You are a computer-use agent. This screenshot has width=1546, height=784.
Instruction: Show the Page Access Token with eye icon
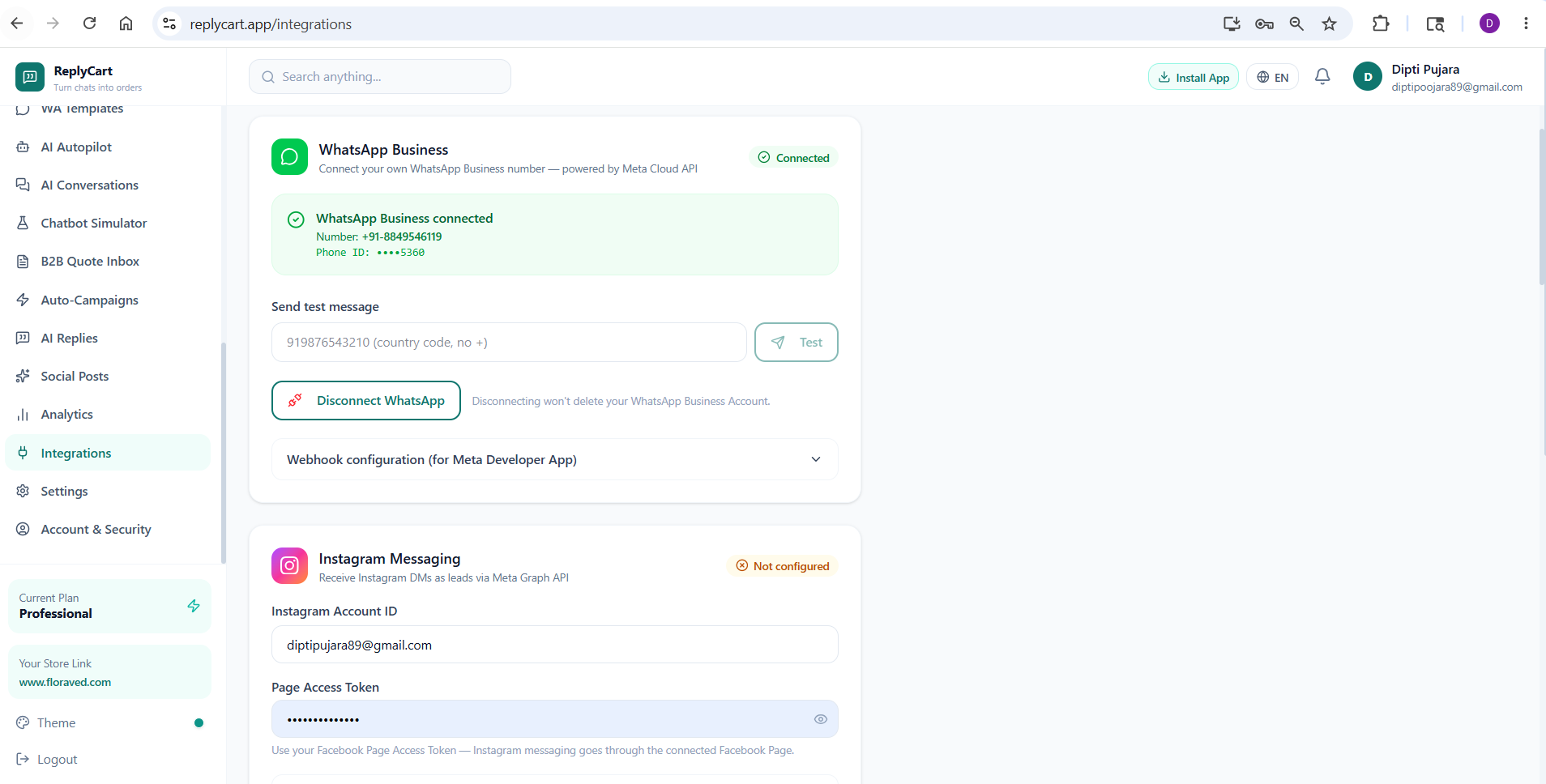821,719
